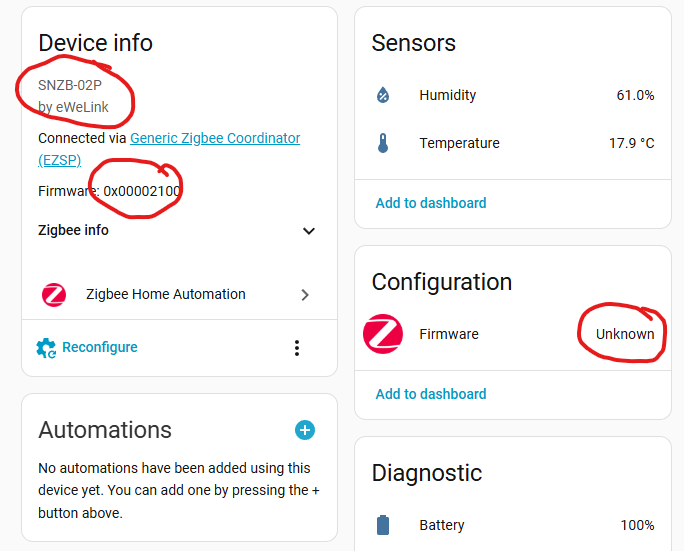The image size is (684, 551).
Task: Open the Generic Zigbee Coordinator link
Action: (x=214, y=138)
